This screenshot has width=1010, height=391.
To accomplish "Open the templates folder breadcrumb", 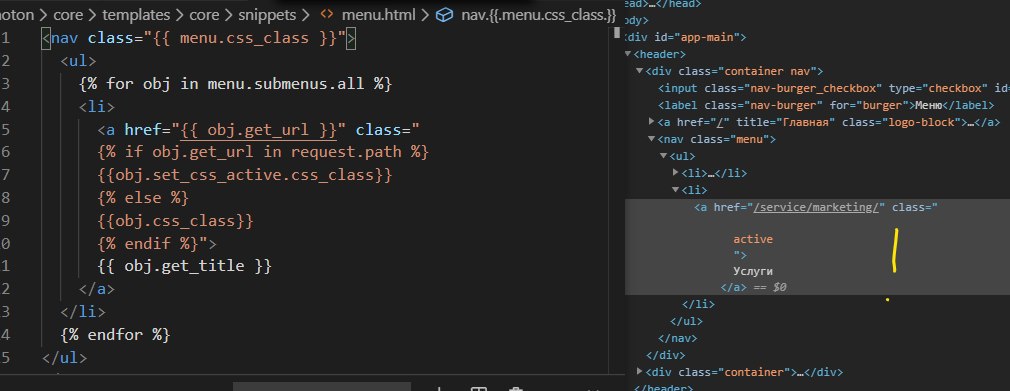I will coord(135,14).
